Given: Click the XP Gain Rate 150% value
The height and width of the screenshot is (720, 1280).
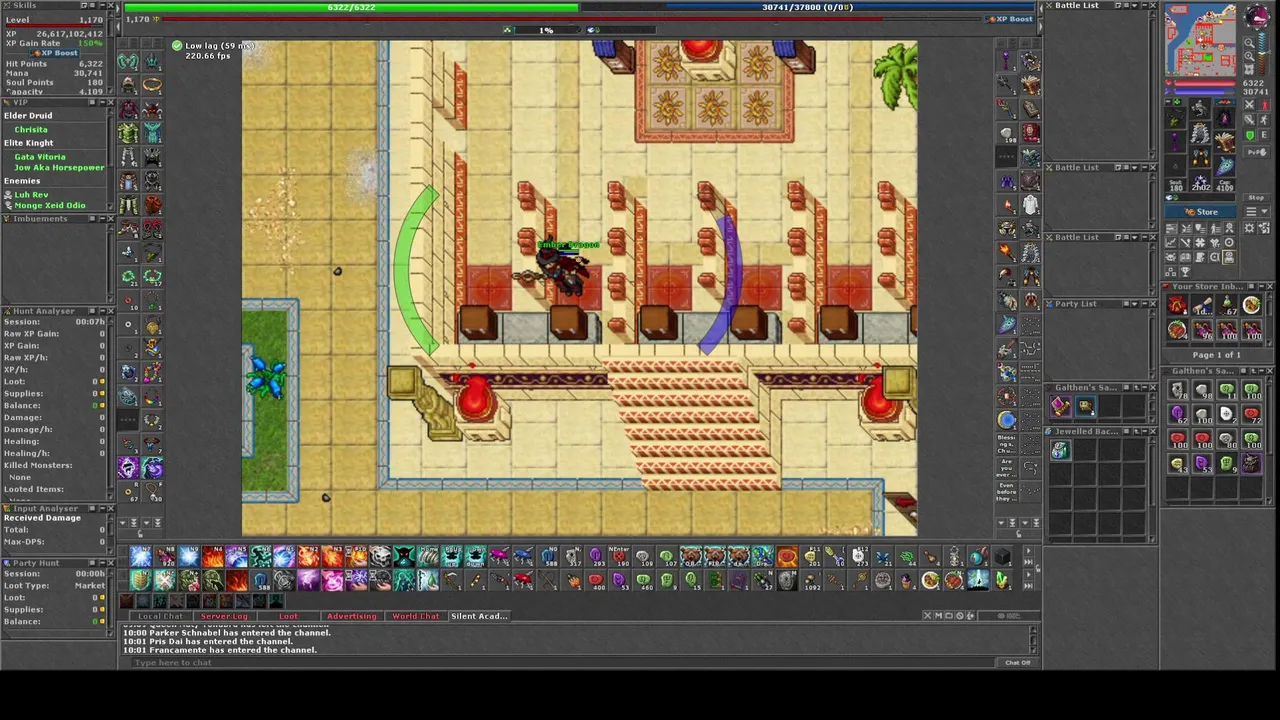Looking at the screenshot, I should click(91, 44).
